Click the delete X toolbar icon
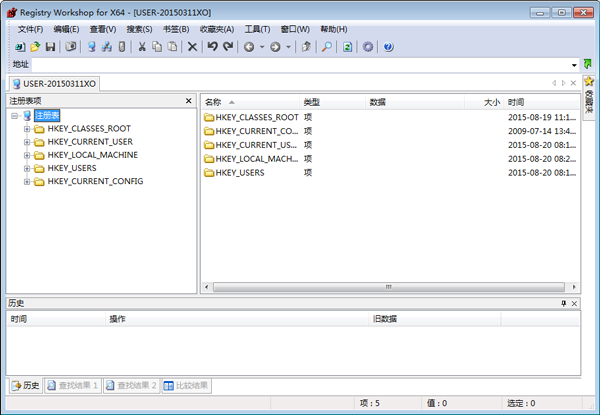The image size is (600, 415). (x=192, y=47)
